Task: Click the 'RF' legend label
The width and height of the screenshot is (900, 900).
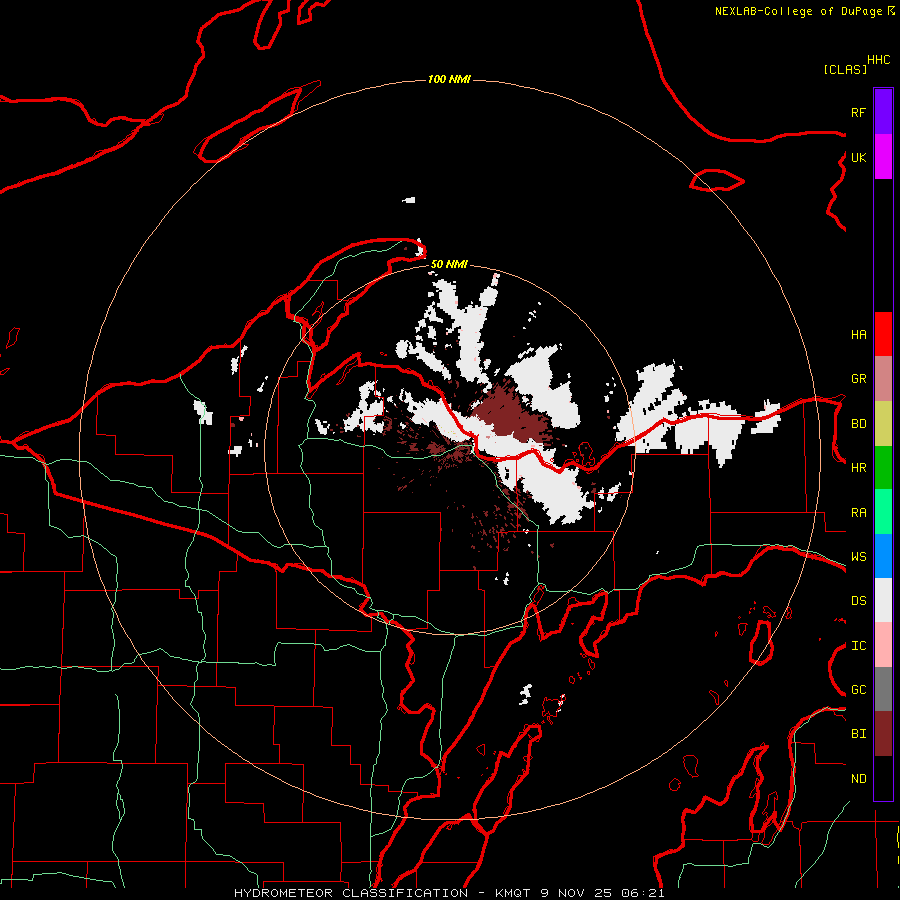Action: [x=858, y=112]
